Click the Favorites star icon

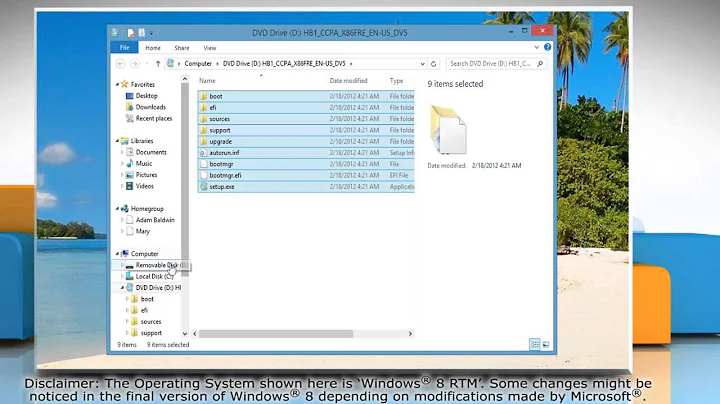tap(124, 84)
